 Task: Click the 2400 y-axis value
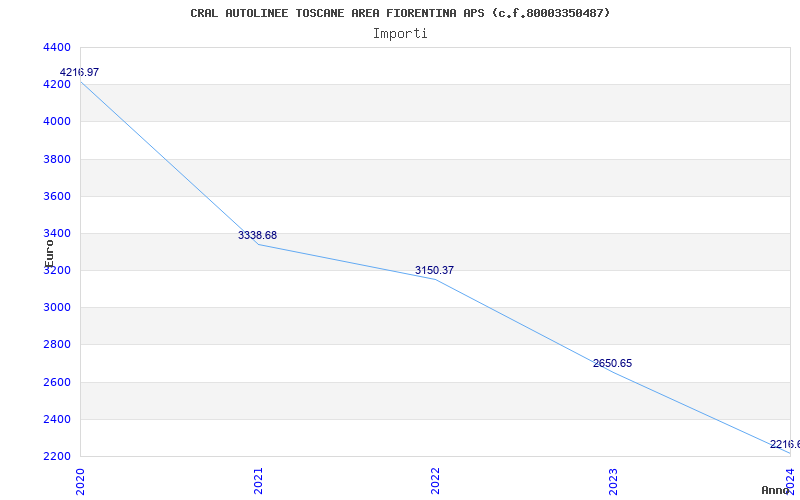(58, 420)
